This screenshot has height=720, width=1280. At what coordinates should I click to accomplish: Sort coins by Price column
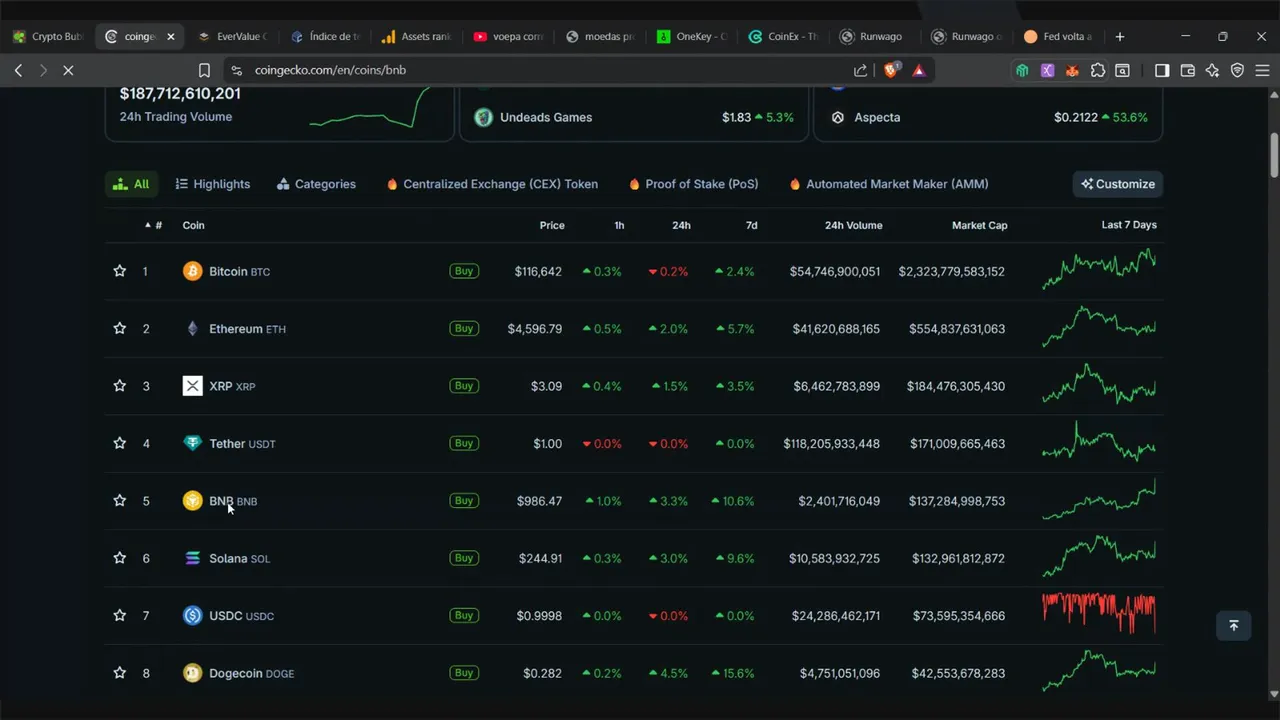552,225
